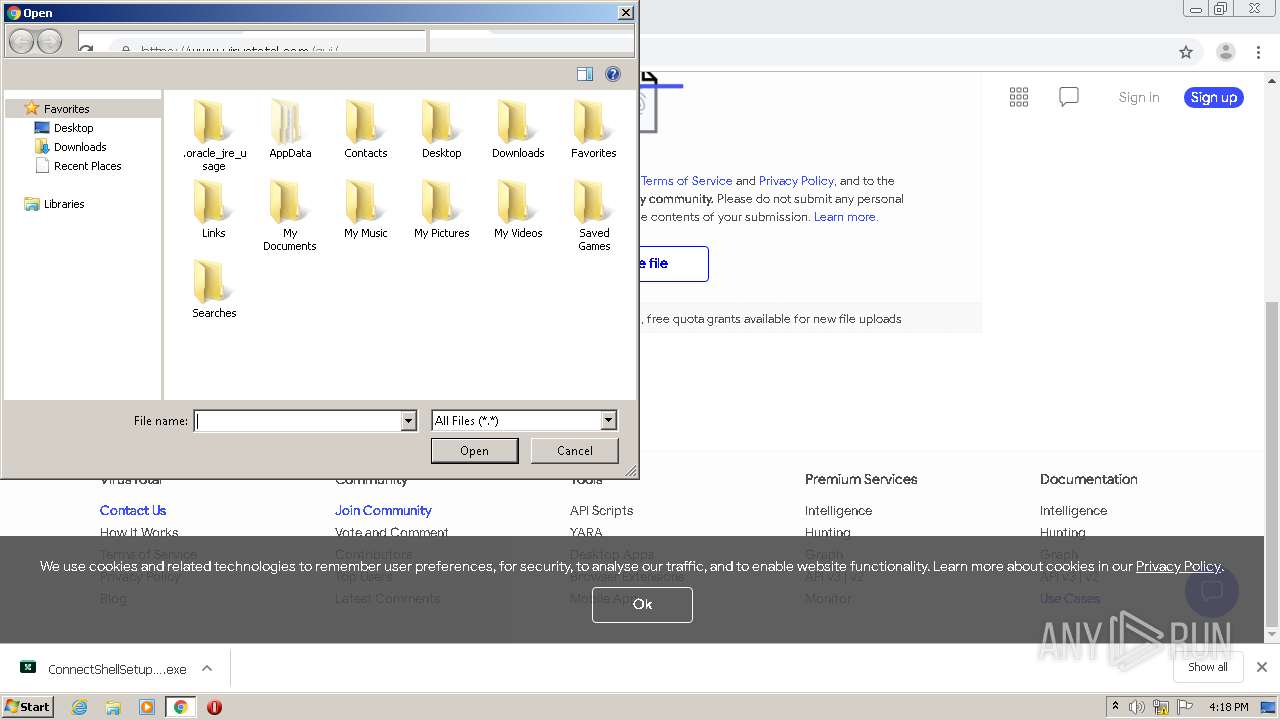Screen dimensions: 1280x720
Task: Open VirusTotal apps grid icon
Action: [x=1019, y=97]
